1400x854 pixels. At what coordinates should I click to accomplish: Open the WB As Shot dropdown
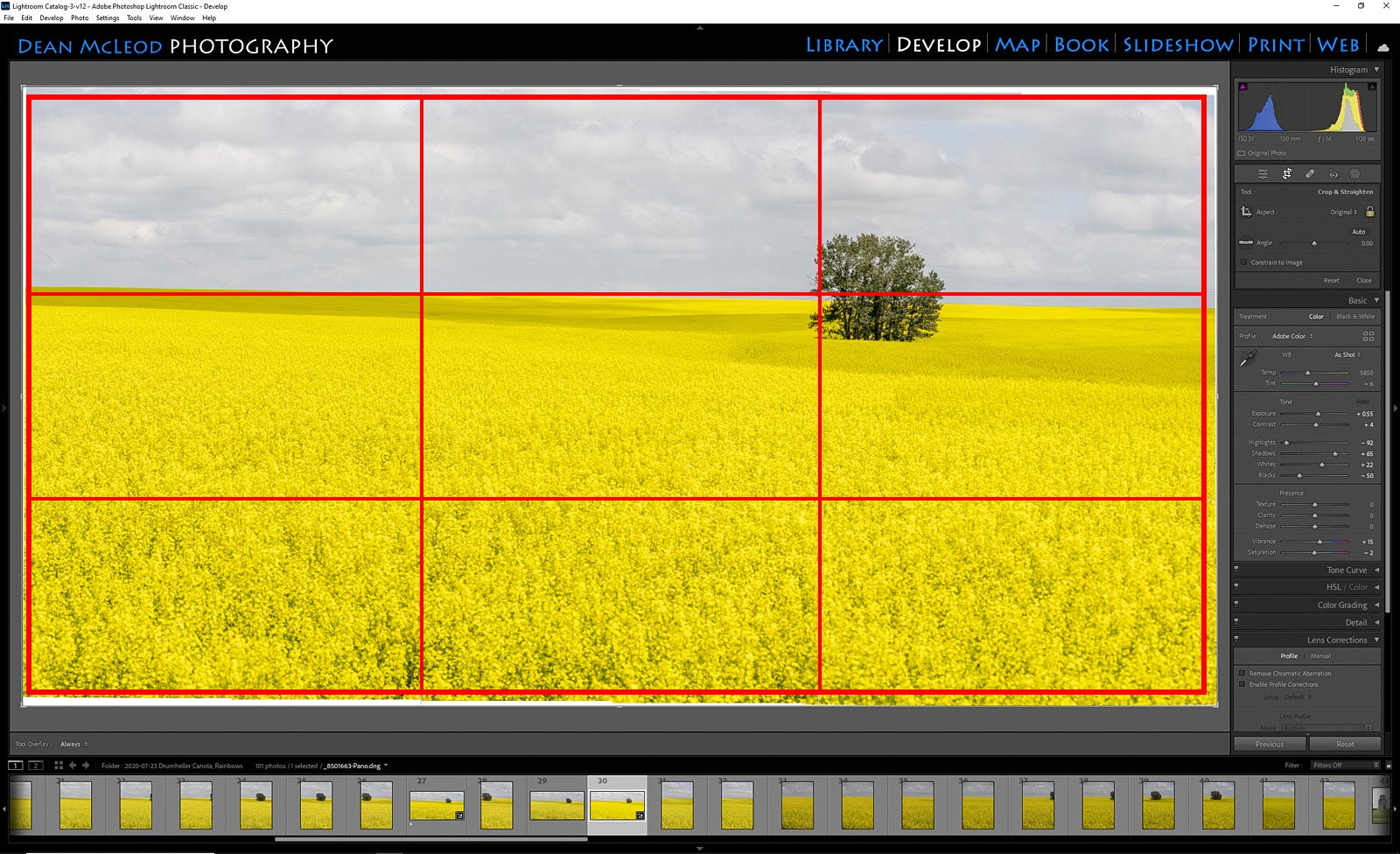(x=1346, y=354)
